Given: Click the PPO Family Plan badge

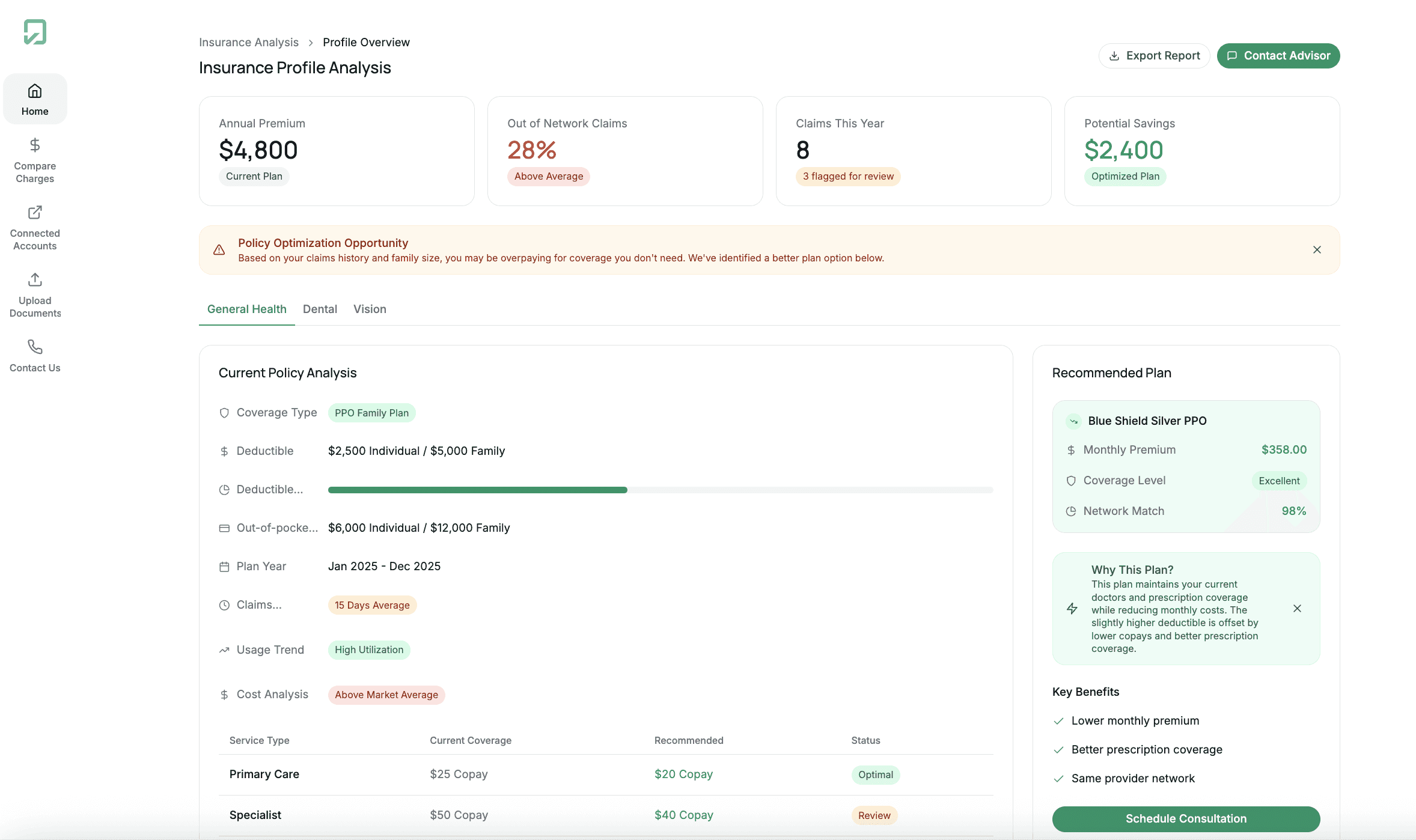Looking at the screenshot, I should coord(371,413).
